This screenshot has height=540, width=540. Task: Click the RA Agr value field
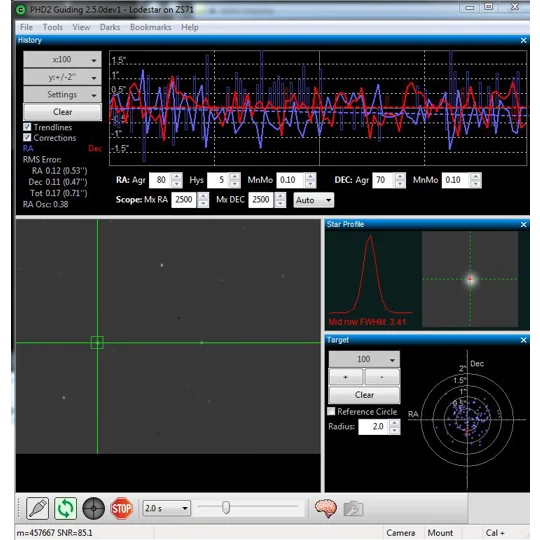pyautogui.click(x=160, y=180)
